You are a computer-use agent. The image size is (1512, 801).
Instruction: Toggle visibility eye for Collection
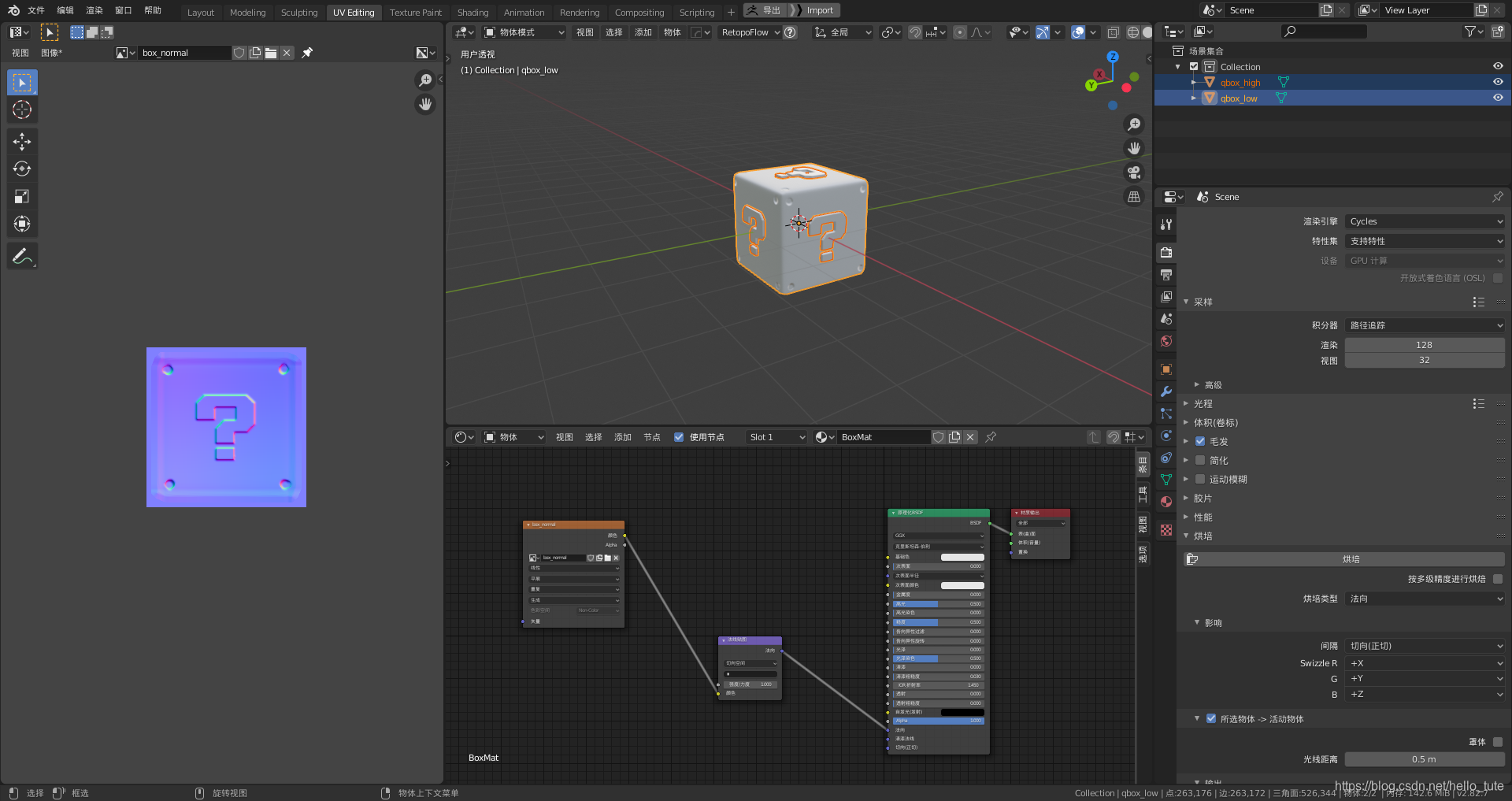[1498, 66]
